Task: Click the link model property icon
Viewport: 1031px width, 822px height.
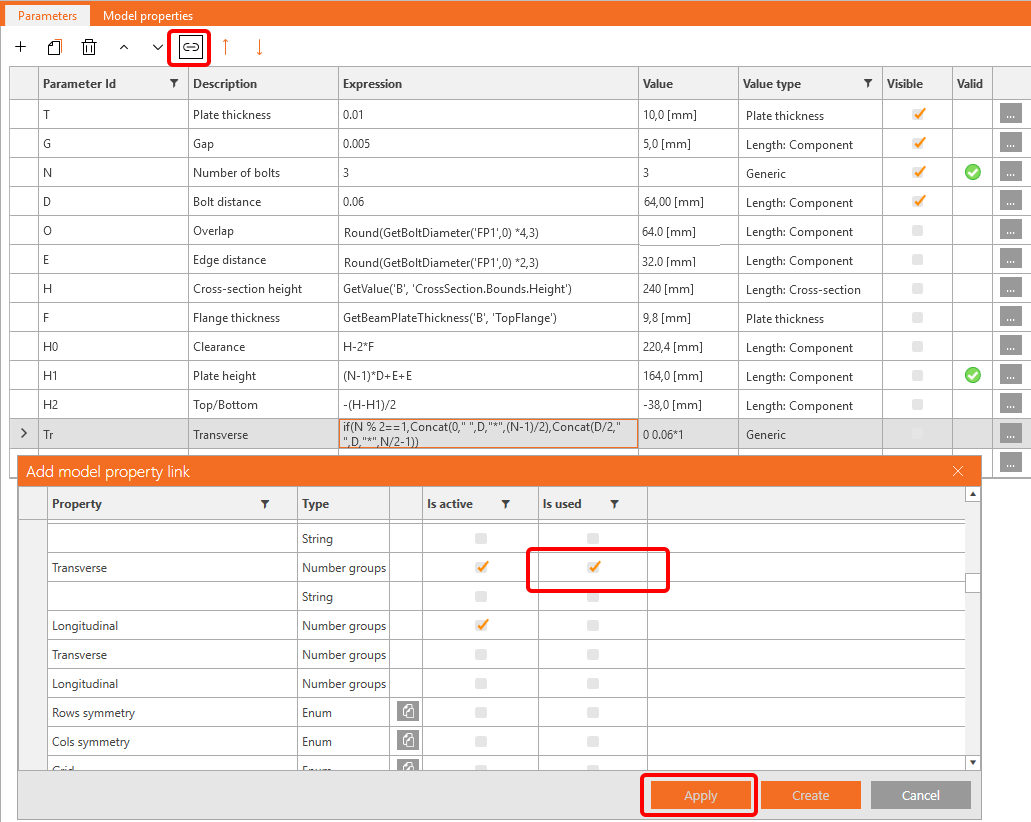Action: pyautogui.click(x=190, y=47)
